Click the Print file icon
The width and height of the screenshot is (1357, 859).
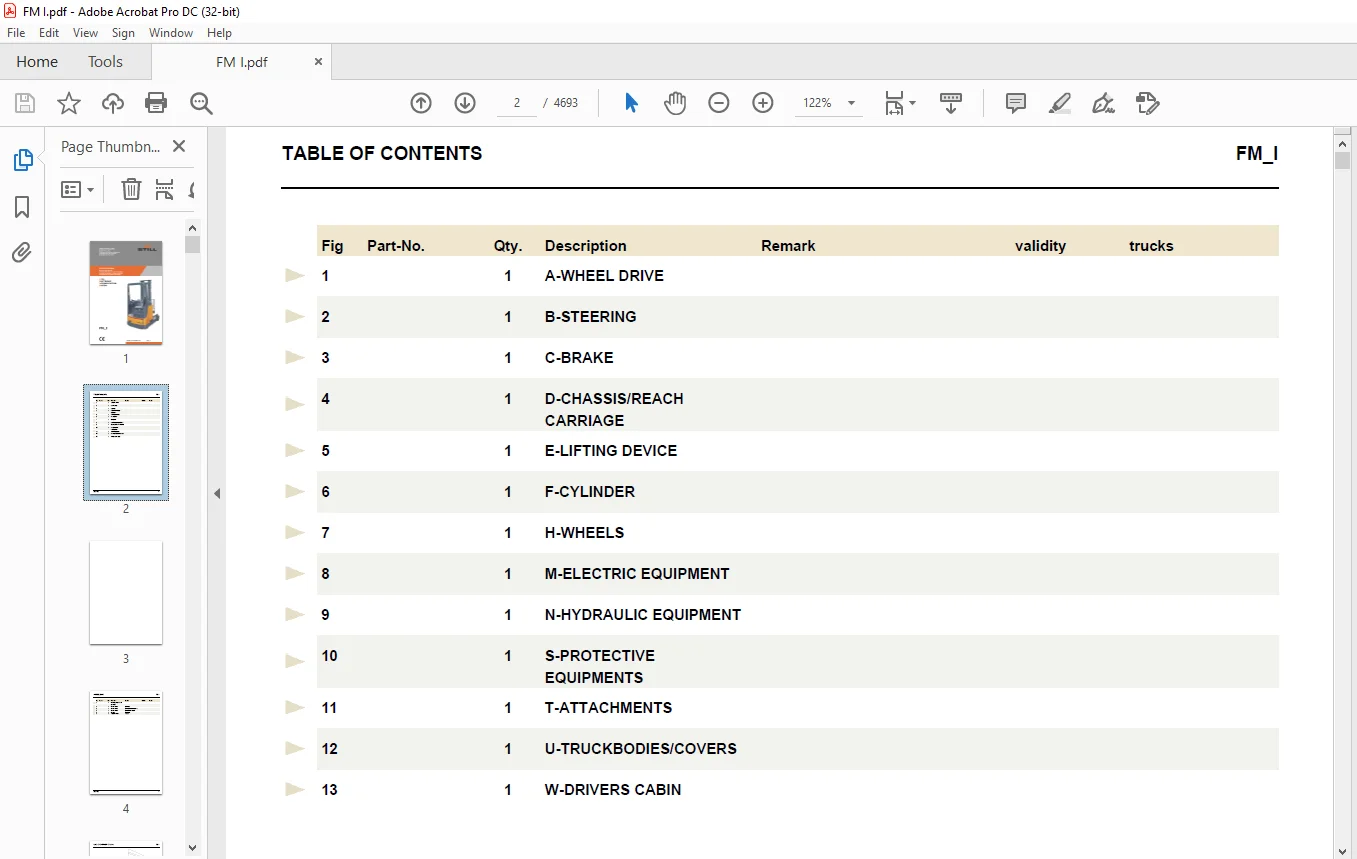click(x=156, y=103)
